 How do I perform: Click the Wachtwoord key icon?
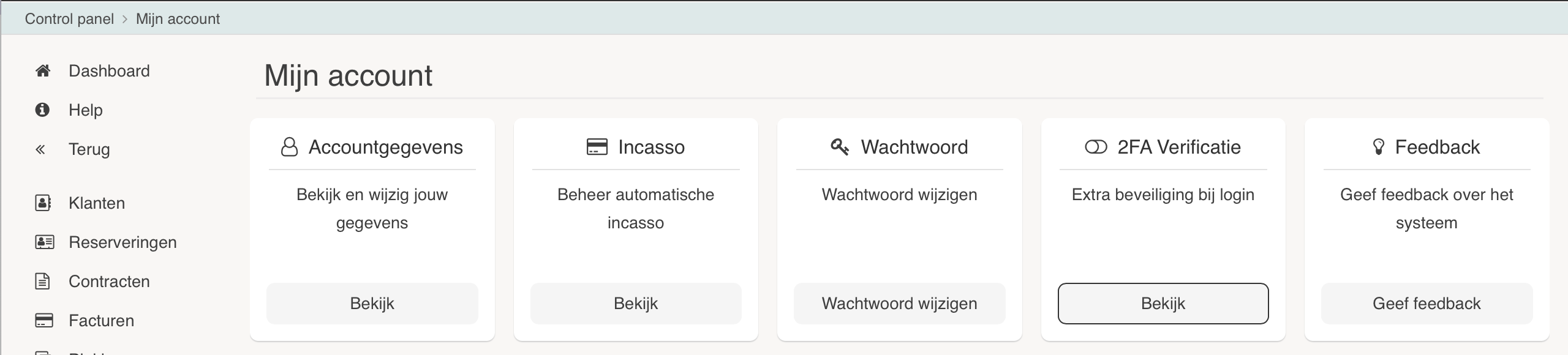point(840,147)
